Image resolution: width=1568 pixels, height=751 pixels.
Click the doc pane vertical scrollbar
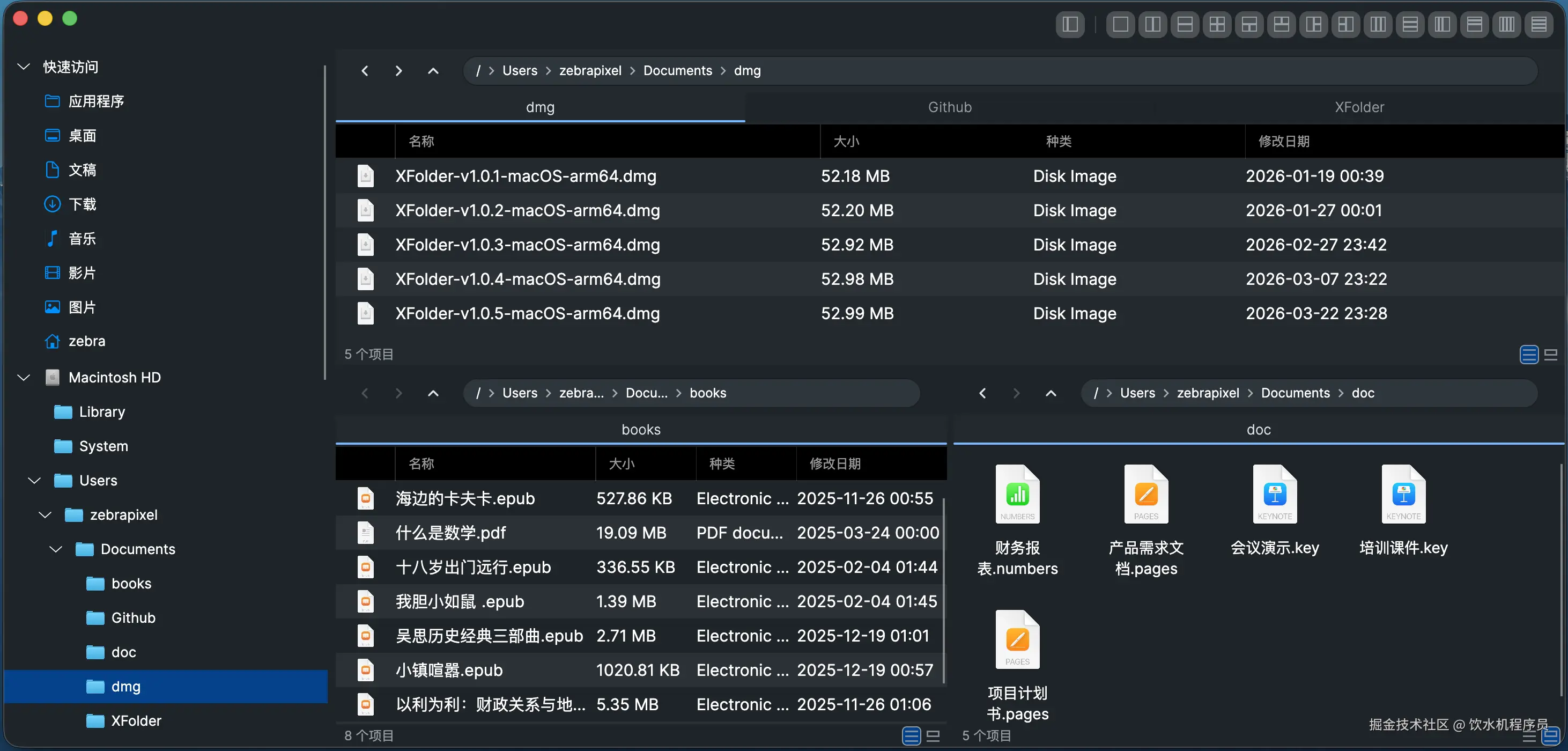1562,580
